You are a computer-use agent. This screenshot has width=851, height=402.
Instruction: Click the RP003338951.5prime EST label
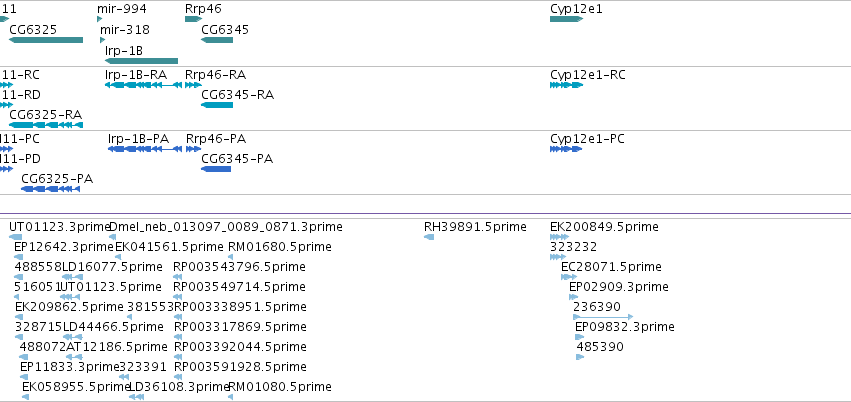click(240, 307)
